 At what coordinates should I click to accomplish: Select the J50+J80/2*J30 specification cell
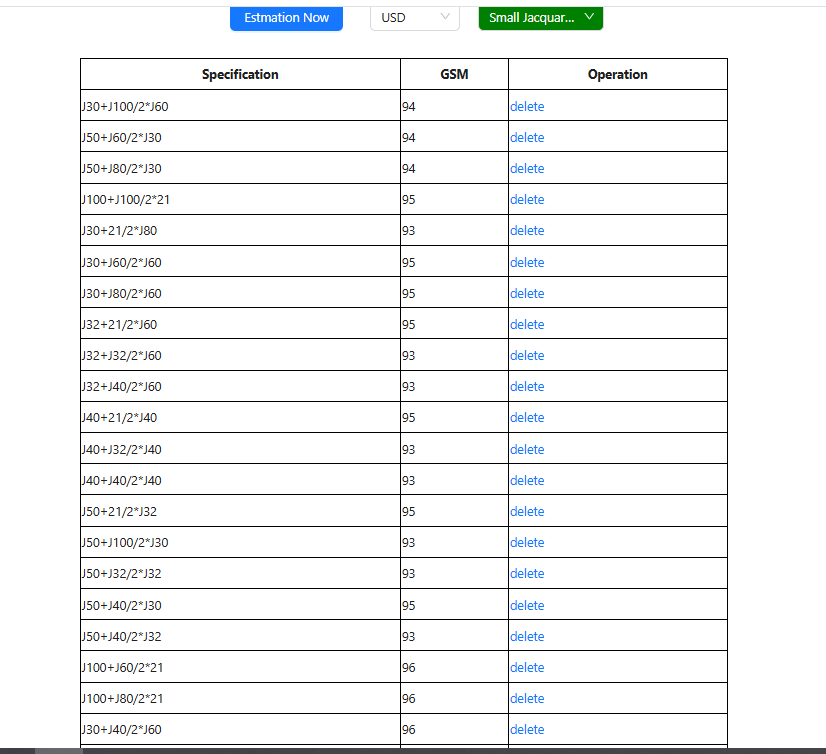pyautogui.click(x=240, y=168)
